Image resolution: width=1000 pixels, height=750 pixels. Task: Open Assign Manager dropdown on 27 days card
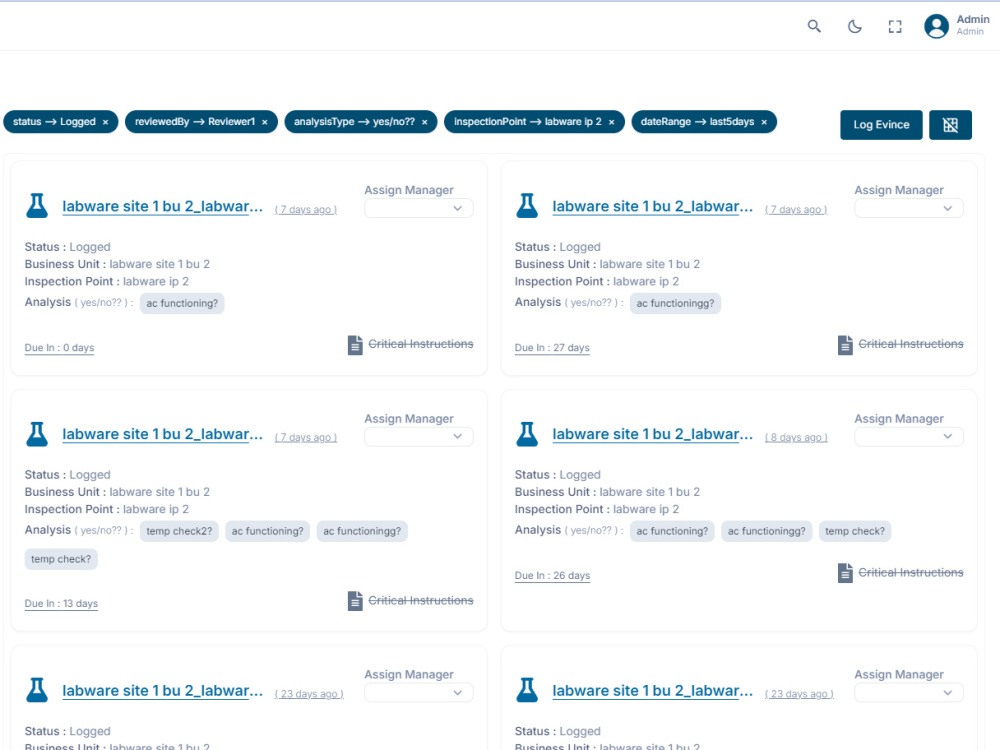(x=909, y=209)
